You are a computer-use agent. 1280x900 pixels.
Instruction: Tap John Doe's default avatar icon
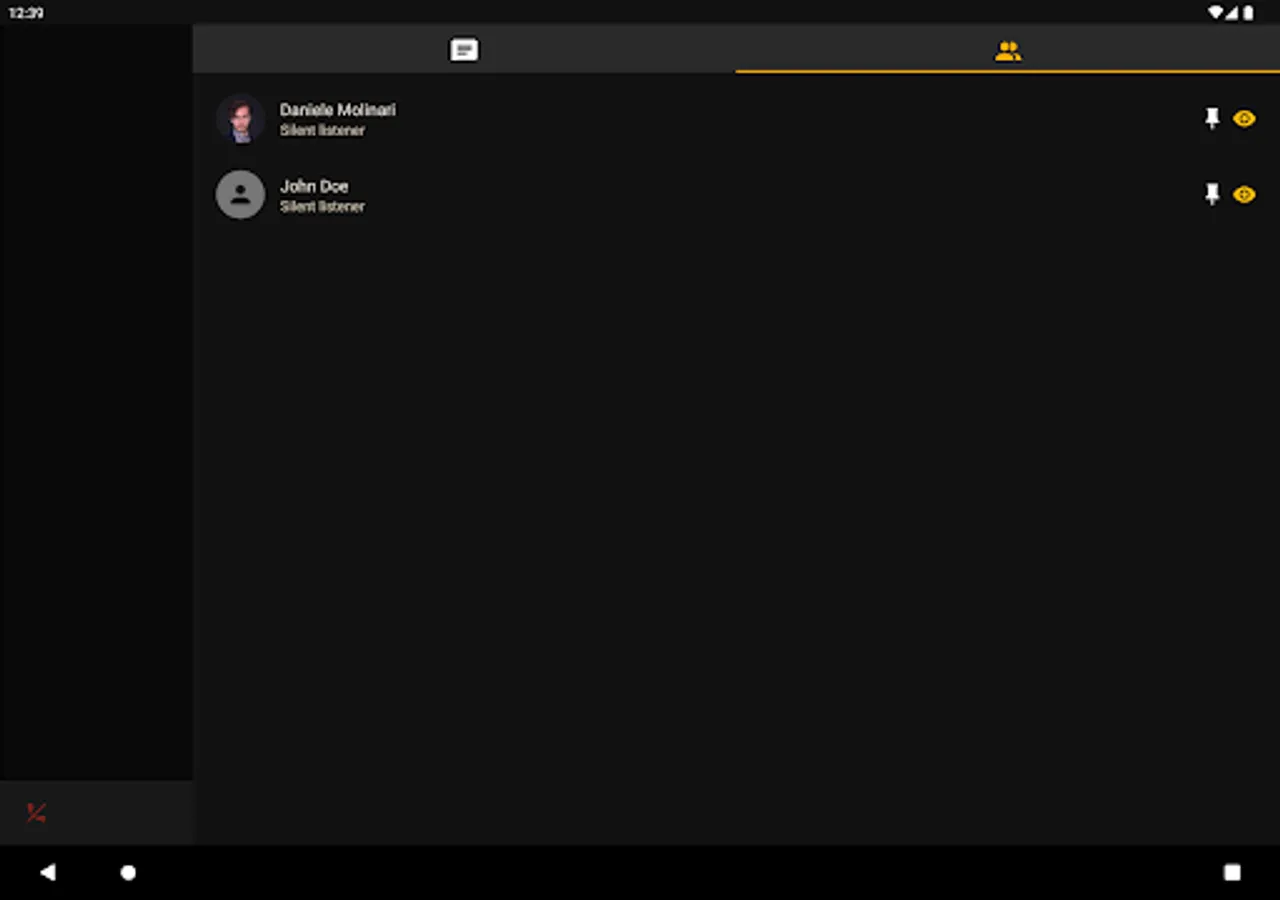(x=241, y=195)
